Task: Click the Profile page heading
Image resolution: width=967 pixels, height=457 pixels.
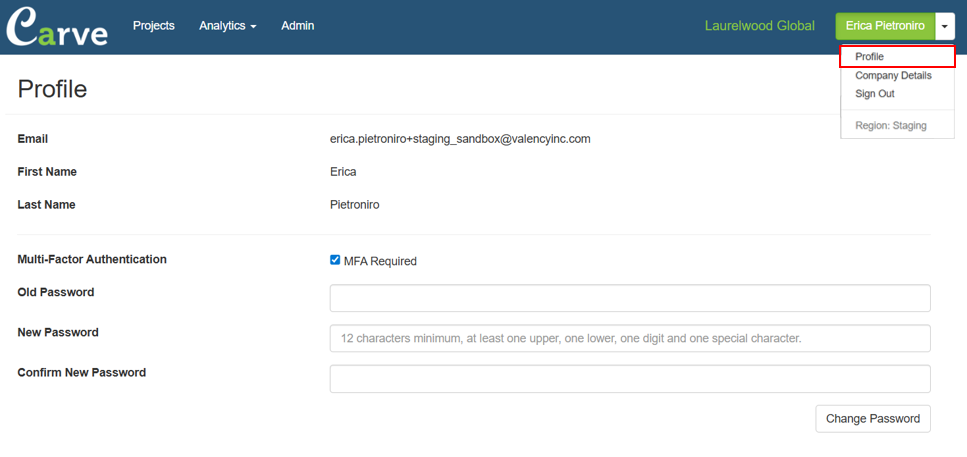Action: point(52,89)
